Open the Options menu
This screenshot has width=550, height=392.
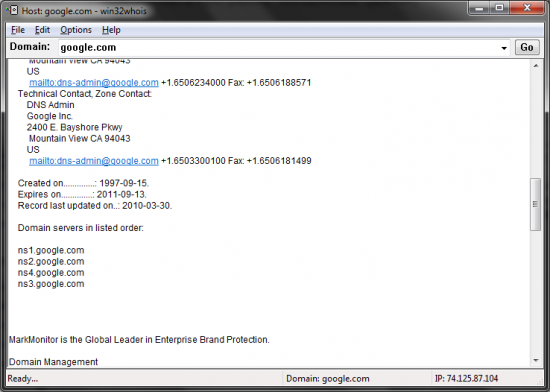click(76, 30)
